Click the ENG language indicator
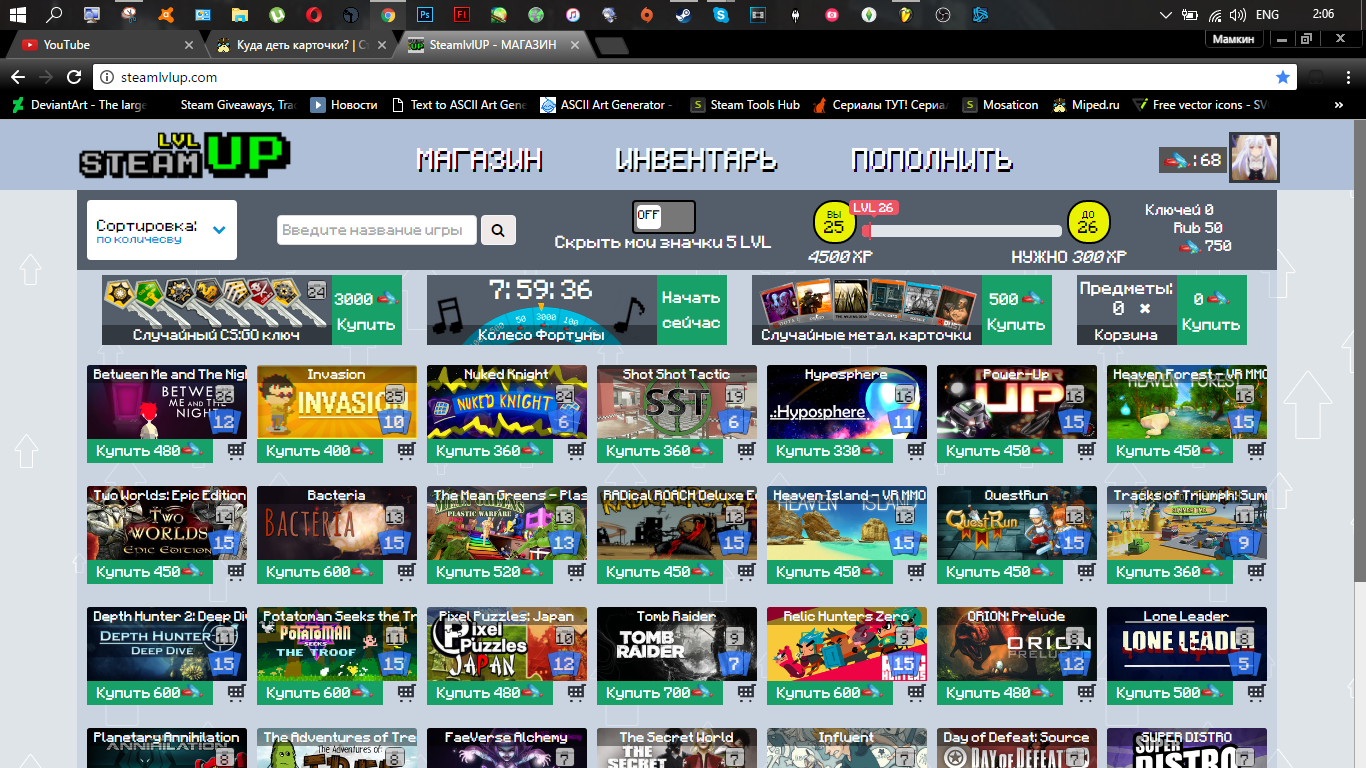The height and width of the screenshot is (768, 1366). point(1267,15)
